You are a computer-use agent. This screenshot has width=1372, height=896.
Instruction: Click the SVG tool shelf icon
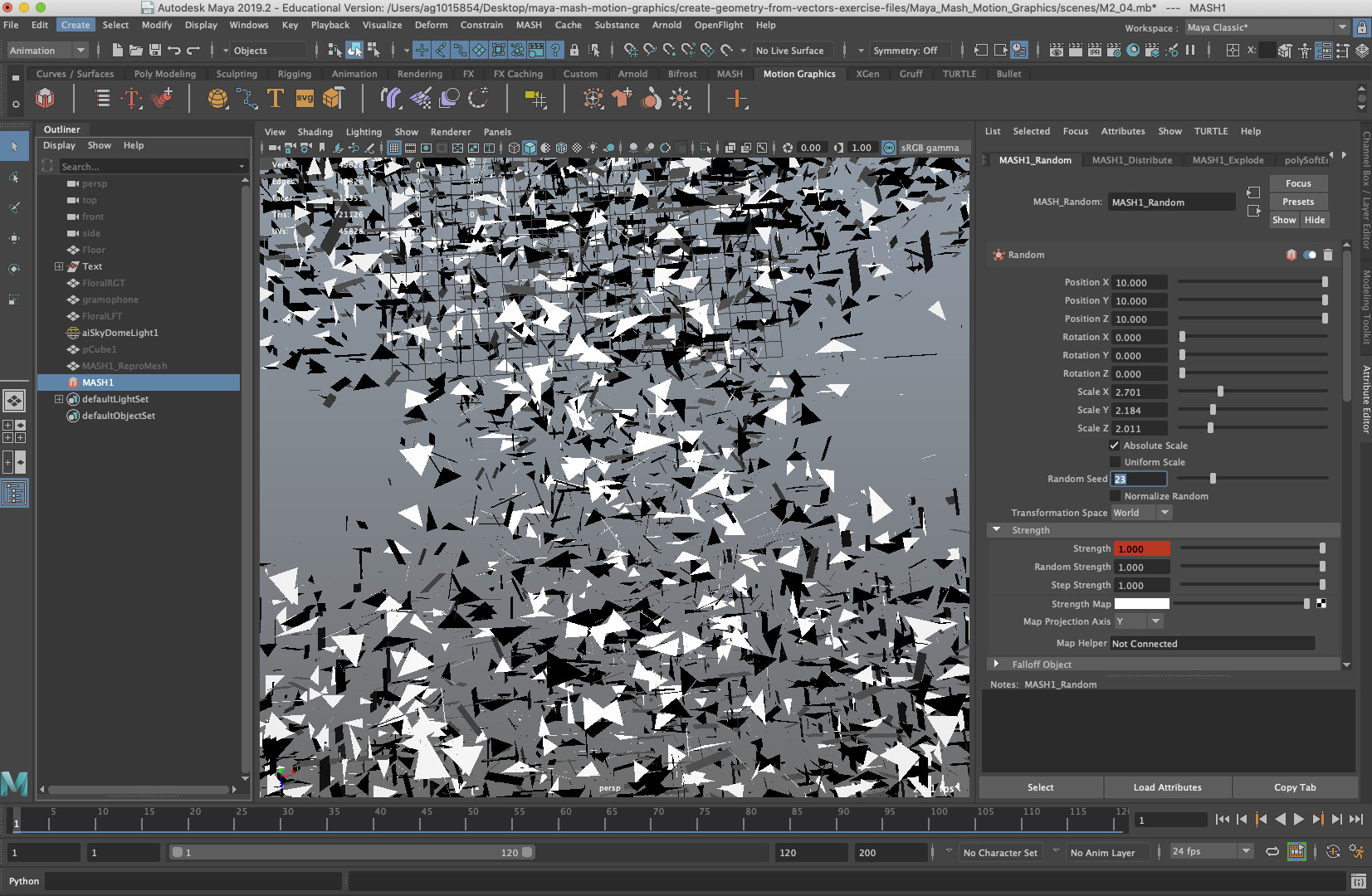click(305, 99)
